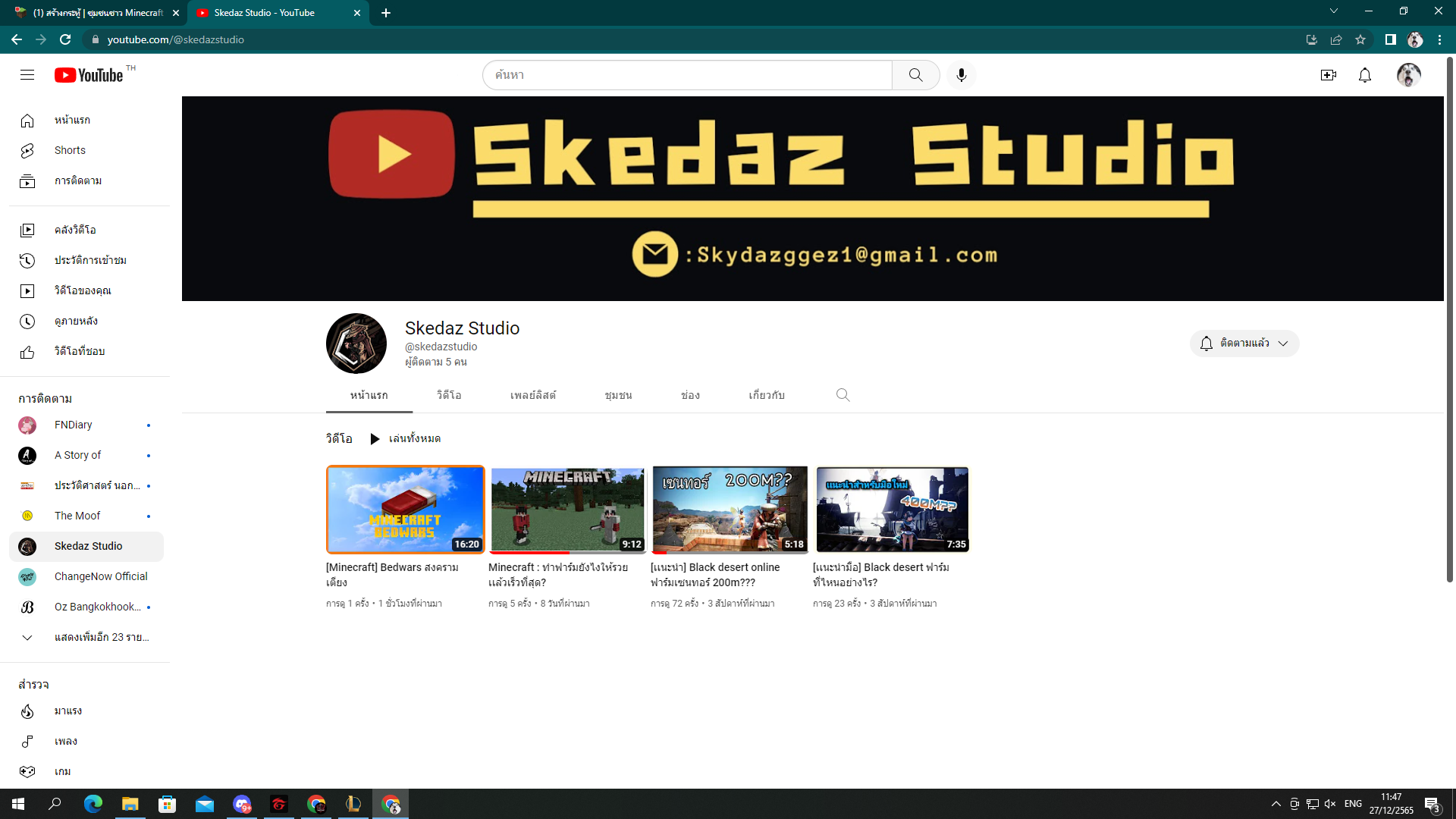Click the YouTube logo
The image size is (1456, 819).
tap(89, 75)
